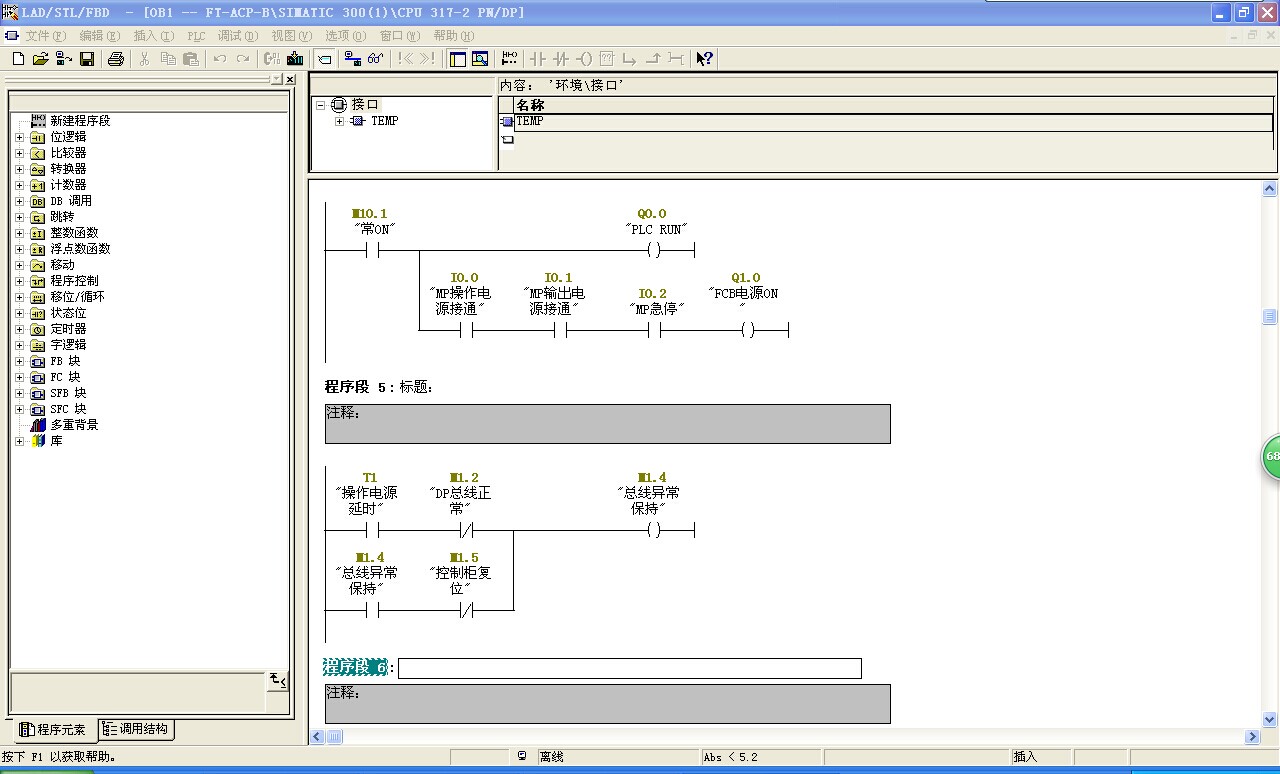Open the 文件(F) menu
The image size is (1280, 774).
coord(46,35)
